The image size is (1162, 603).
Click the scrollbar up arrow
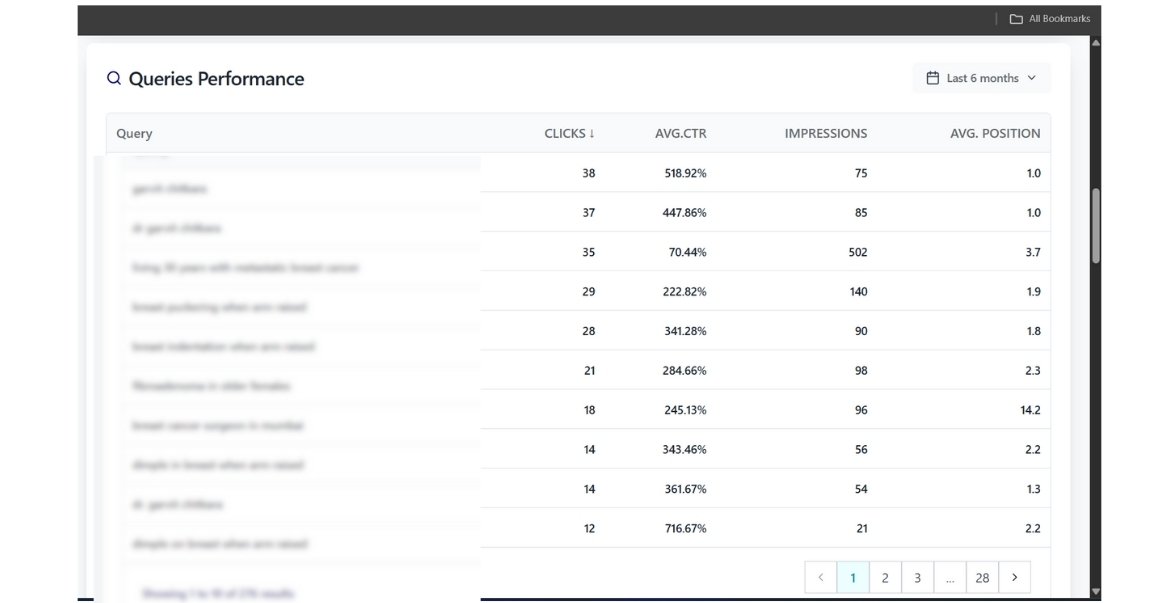tap(1095, 43)
